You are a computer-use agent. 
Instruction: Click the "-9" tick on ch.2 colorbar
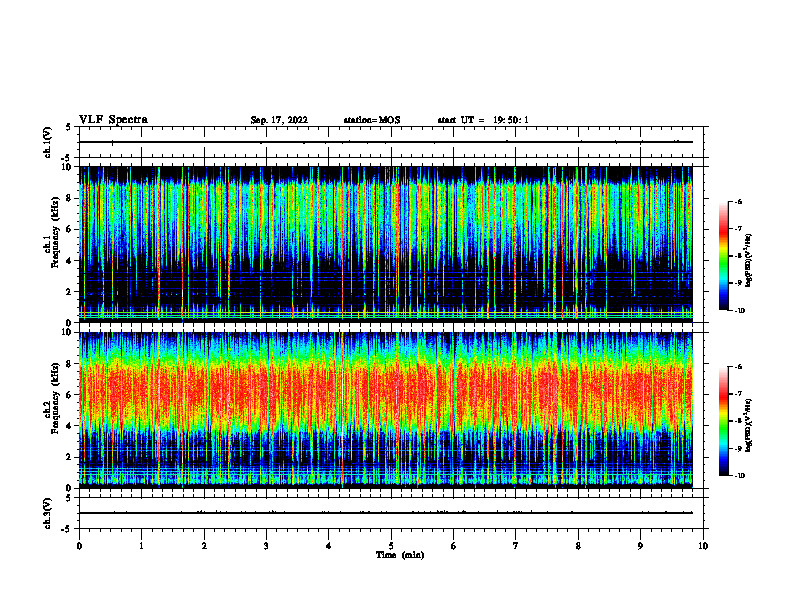738,448
